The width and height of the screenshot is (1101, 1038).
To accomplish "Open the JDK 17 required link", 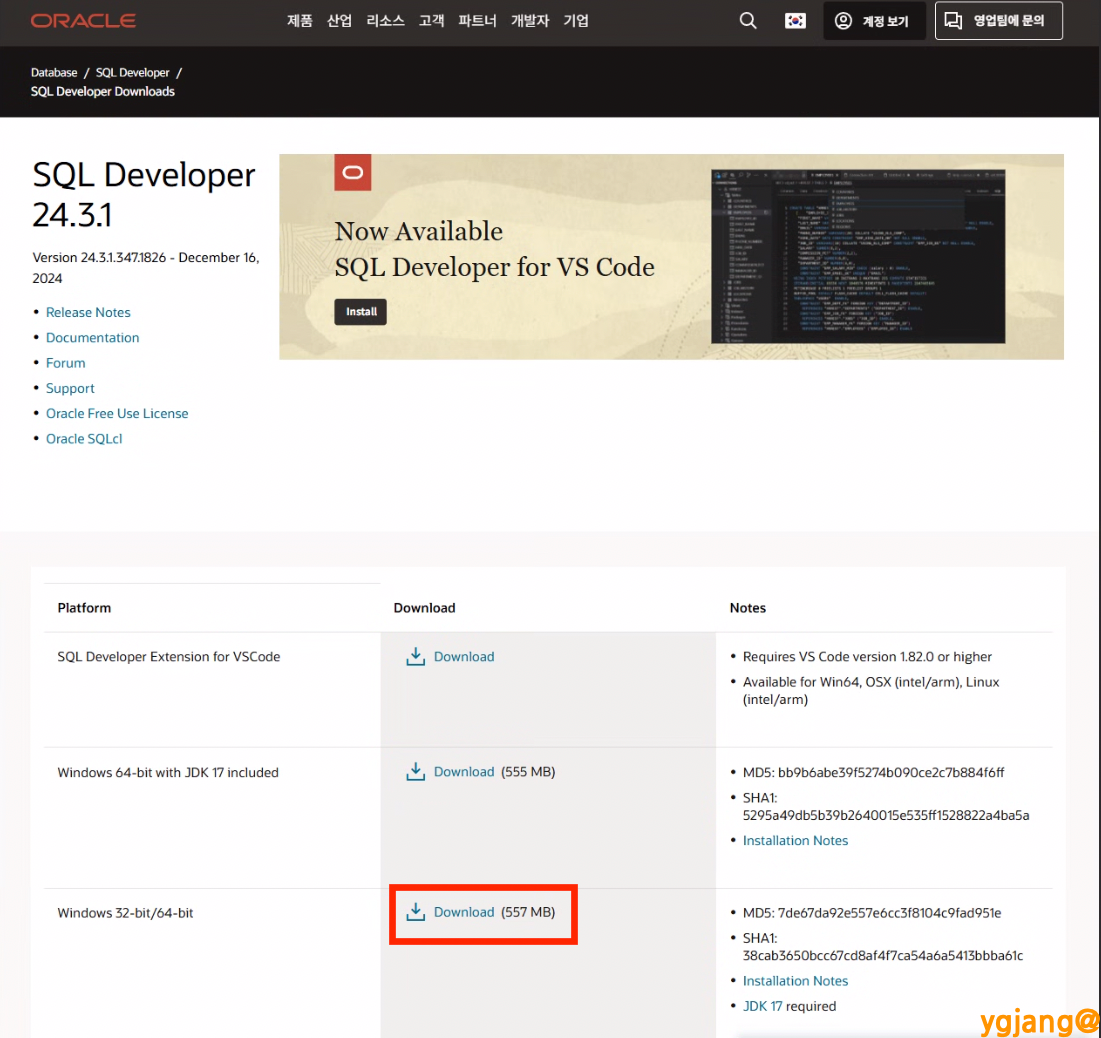I will [x=763, y=1006].
